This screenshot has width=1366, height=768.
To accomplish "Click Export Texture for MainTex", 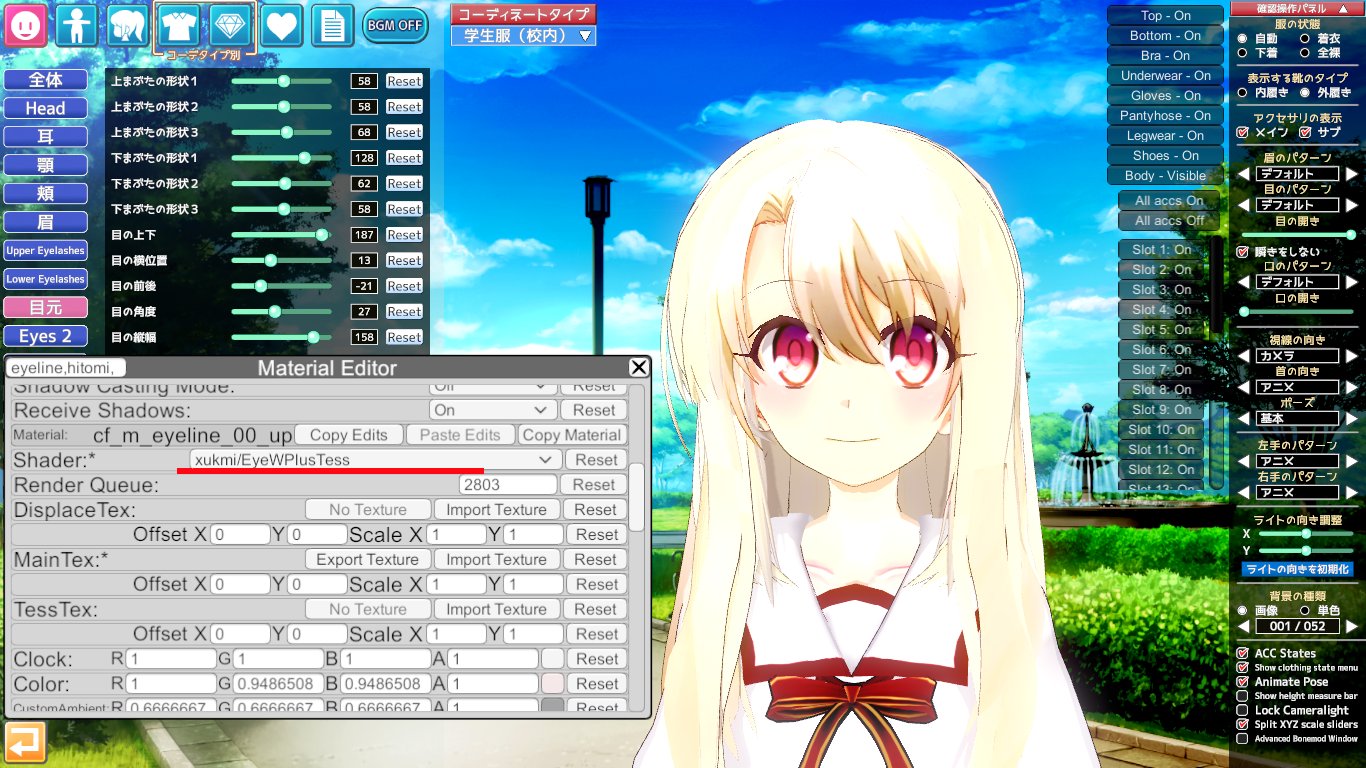I will pos(367,560).
